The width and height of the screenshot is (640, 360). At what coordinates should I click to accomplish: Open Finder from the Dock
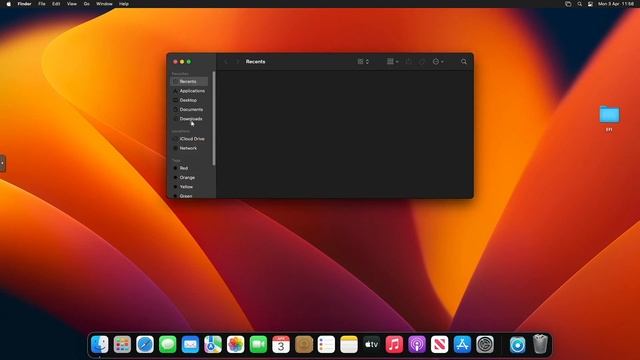[100, 344]
